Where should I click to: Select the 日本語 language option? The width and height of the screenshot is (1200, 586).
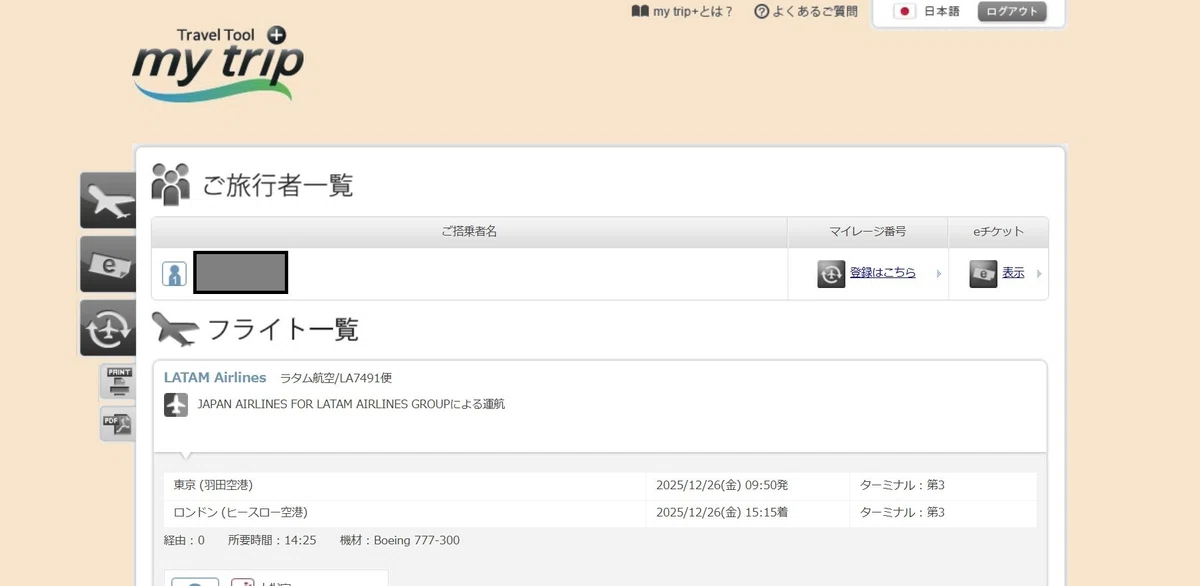pos(941,12)
